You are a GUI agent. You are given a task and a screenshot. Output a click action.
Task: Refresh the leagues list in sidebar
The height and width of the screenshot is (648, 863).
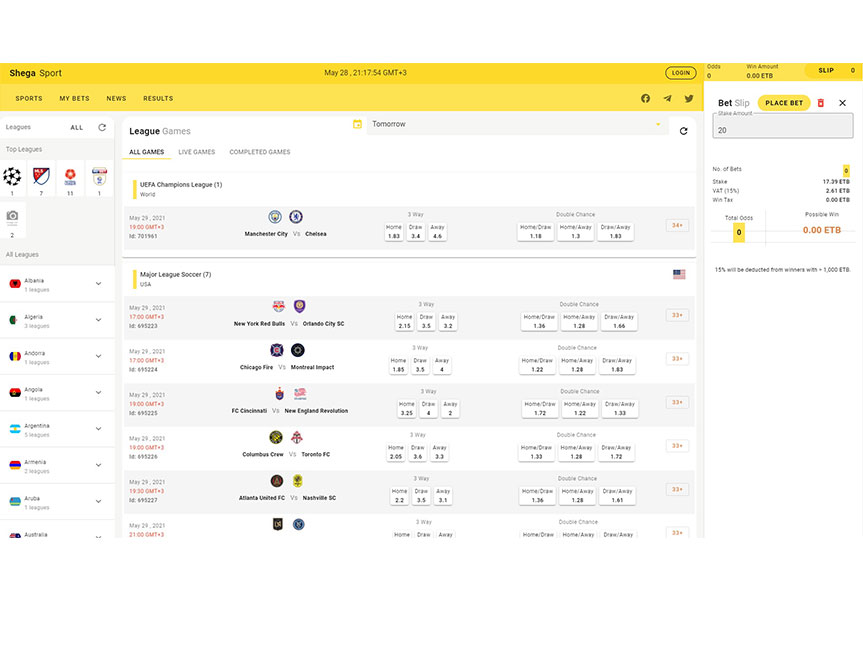pos(102,127)
